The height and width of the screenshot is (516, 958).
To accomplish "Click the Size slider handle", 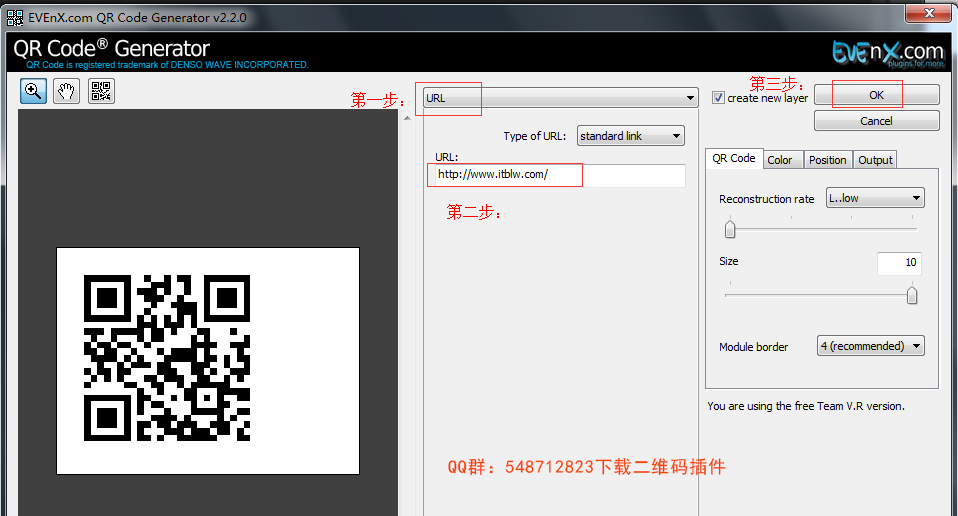I will coord(912,296).
